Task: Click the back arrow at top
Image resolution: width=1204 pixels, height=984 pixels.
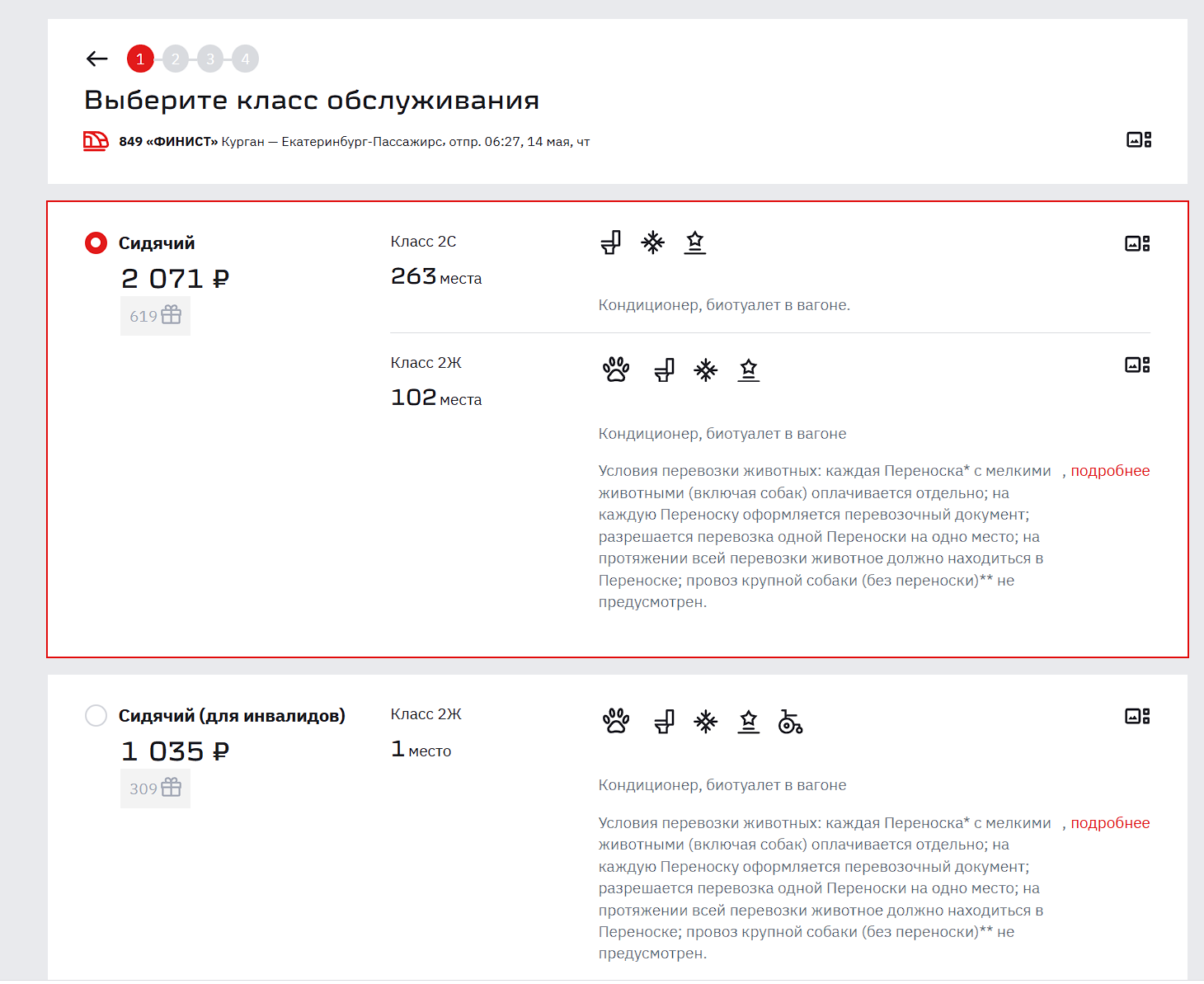Action: click(x=97, y=59)
